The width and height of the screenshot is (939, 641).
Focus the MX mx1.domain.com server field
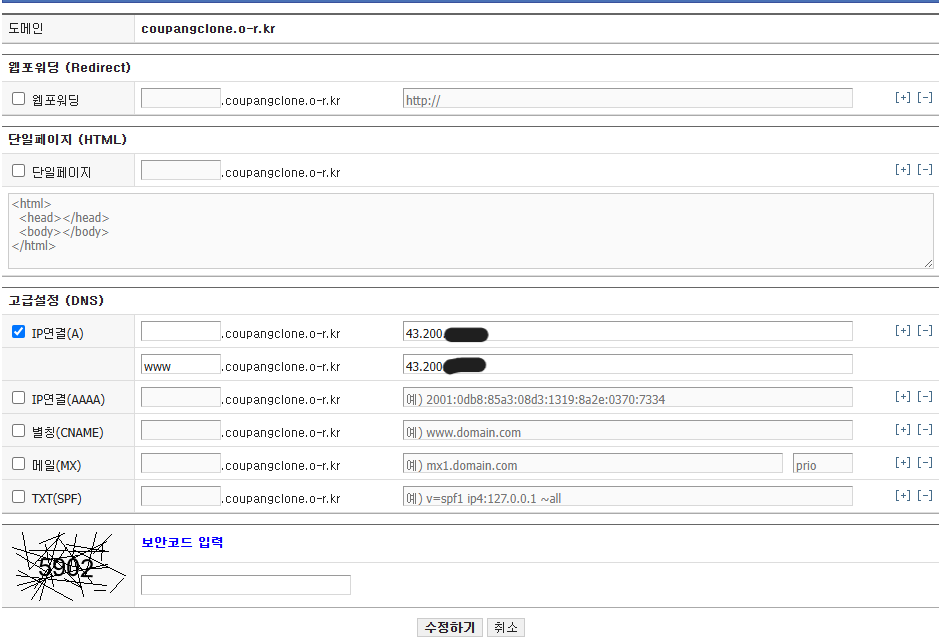click(593, 463)
